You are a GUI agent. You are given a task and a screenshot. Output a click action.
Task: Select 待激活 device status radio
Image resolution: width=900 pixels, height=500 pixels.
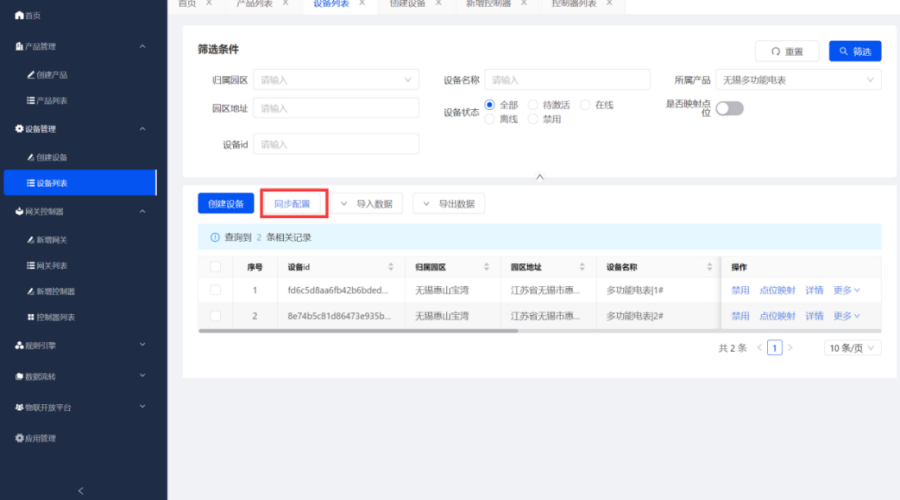click(x=533, y=104)
